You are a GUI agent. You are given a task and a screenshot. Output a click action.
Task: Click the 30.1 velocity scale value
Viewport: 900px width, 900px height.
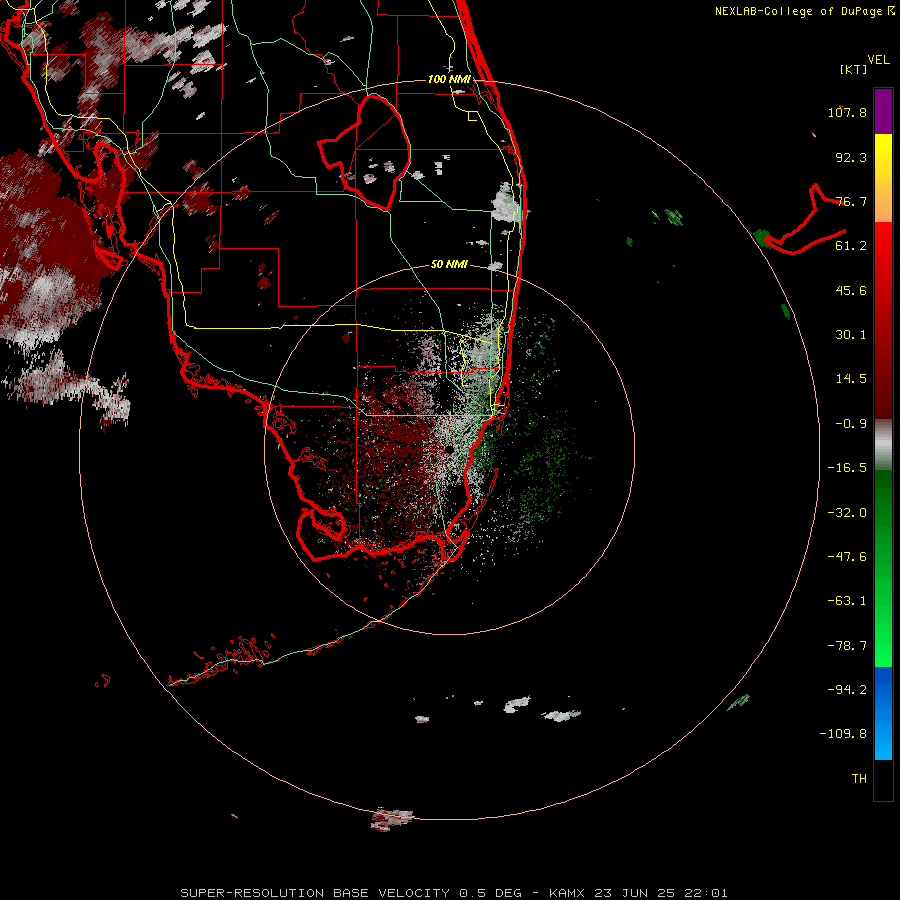[x=851, y=335]
